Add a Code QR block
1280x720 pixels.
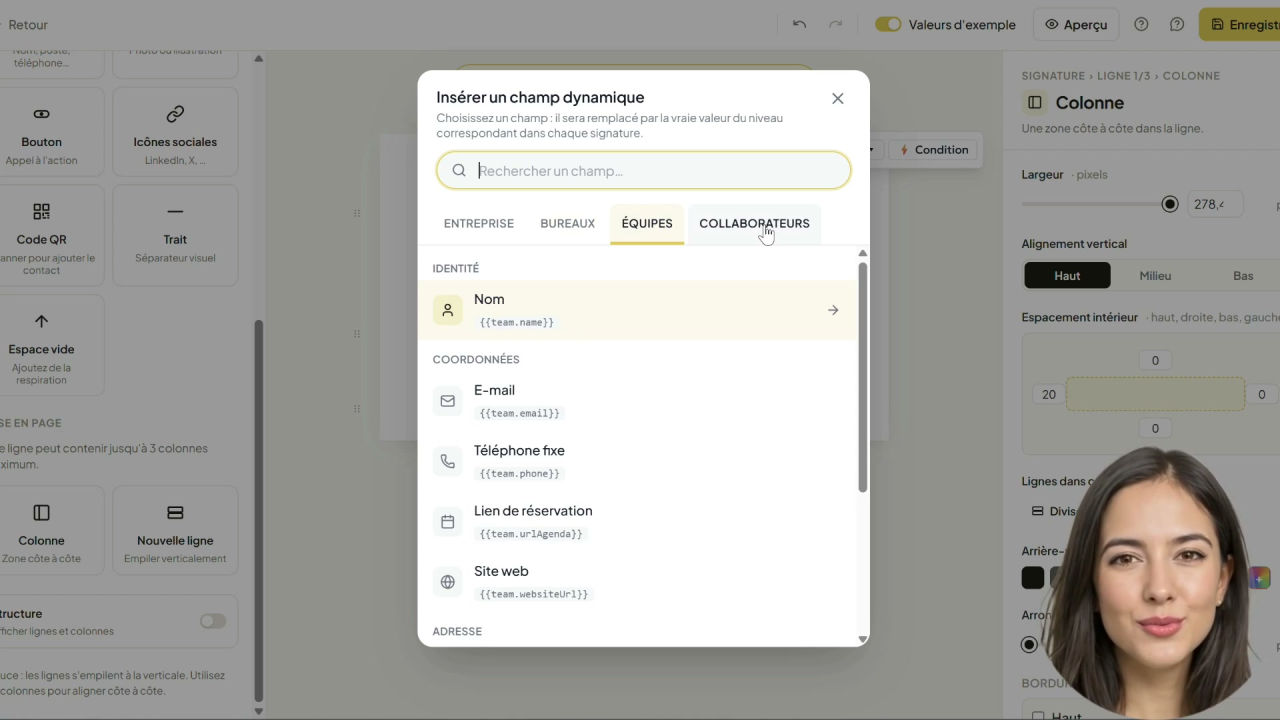[x=41, y=240]
